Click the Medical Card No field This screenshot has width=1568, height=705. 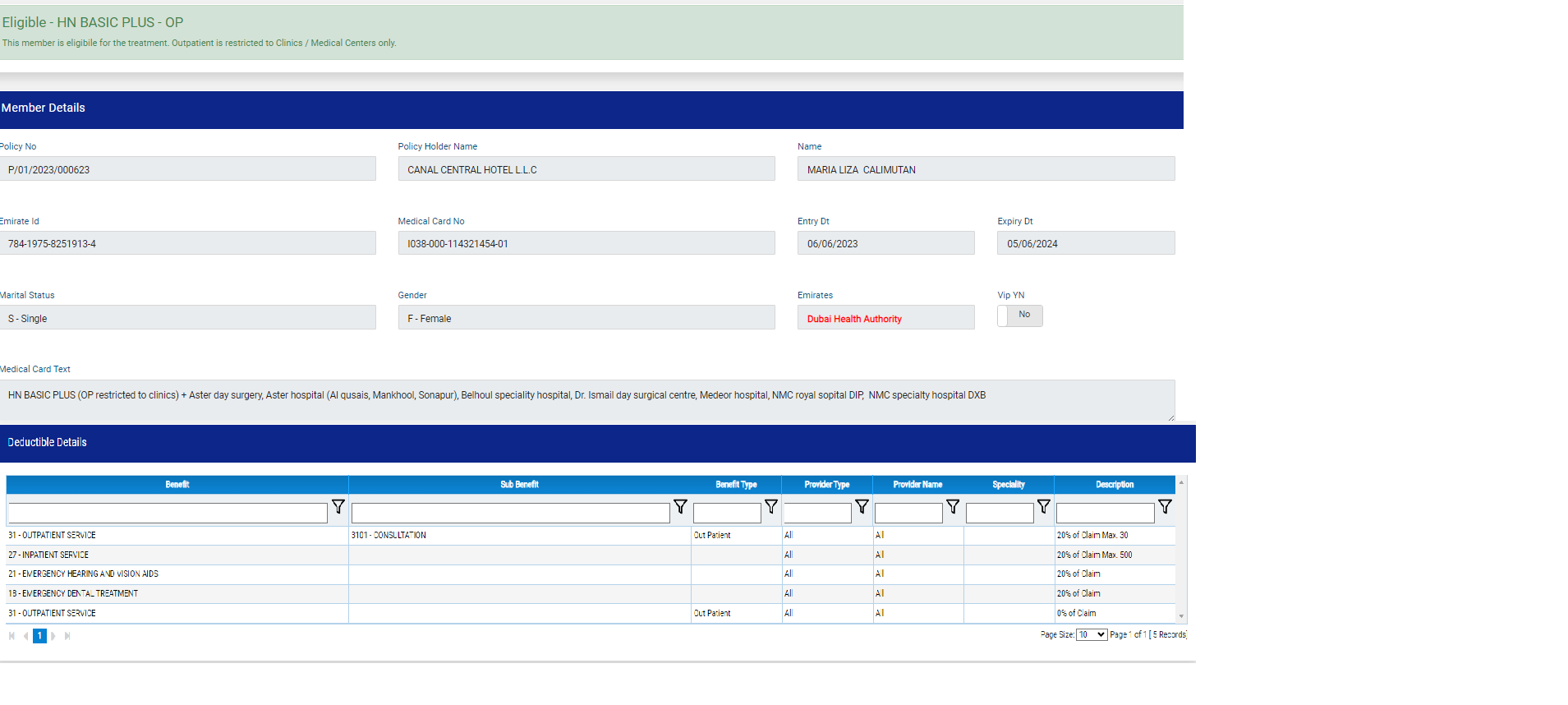point(586,243)
